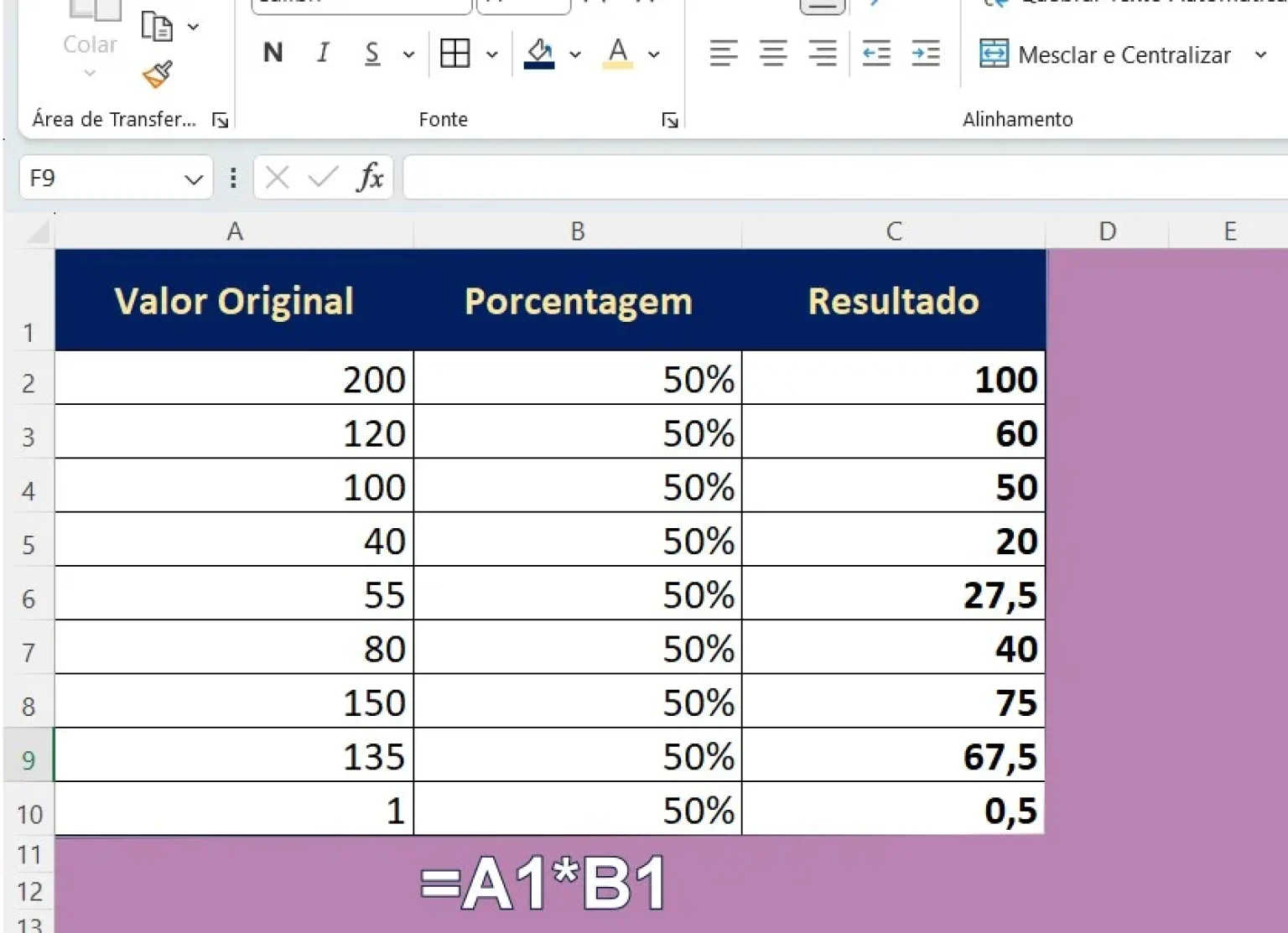Image resolution: width=1288 pixels, height=933 pixels.
Task: Open Colar paste options dropdown
Action: coord(90,73)
